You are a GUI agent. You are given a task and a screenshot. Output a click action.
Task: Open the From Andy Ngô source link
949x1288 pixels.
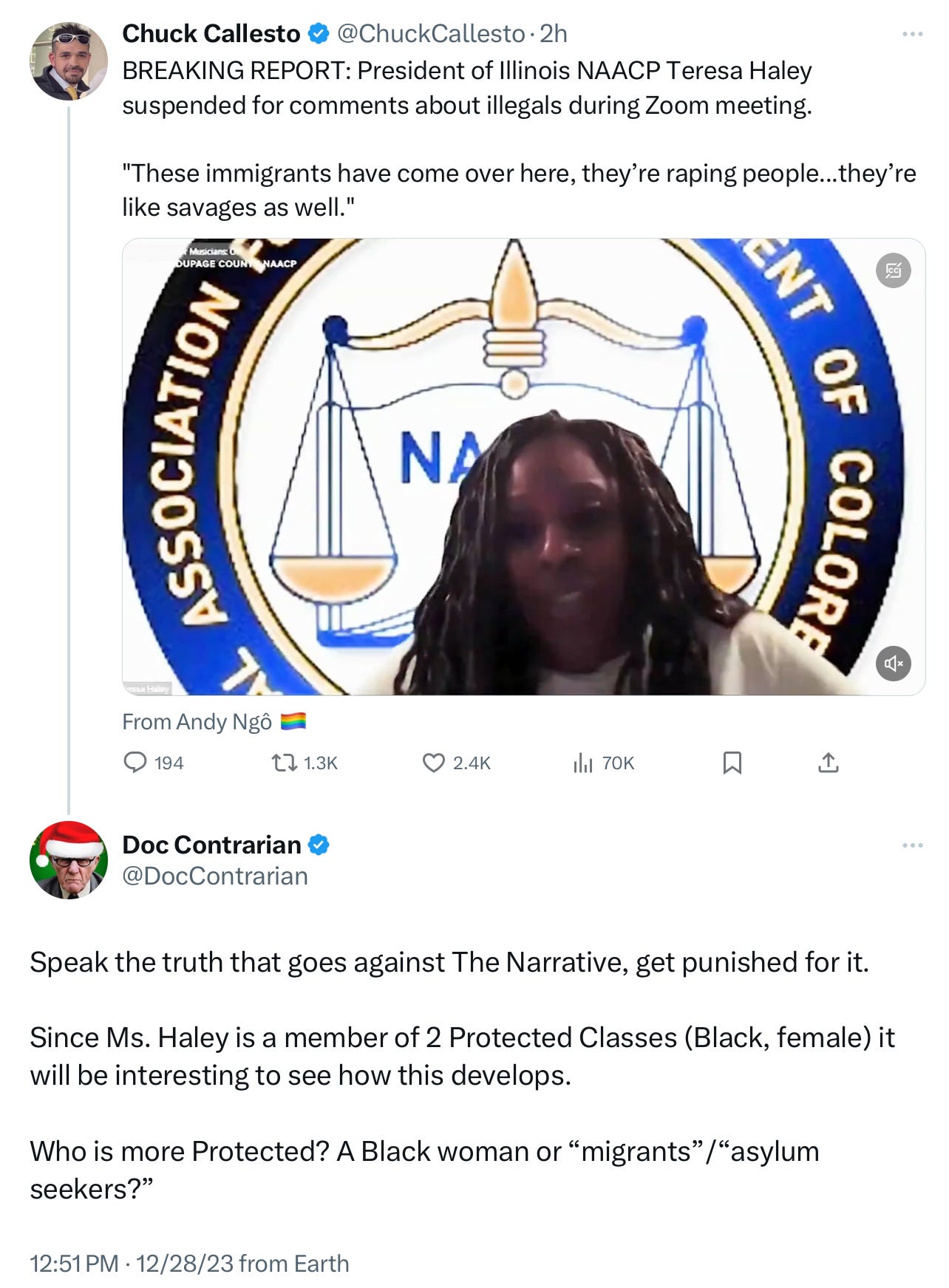click(214, 721)
